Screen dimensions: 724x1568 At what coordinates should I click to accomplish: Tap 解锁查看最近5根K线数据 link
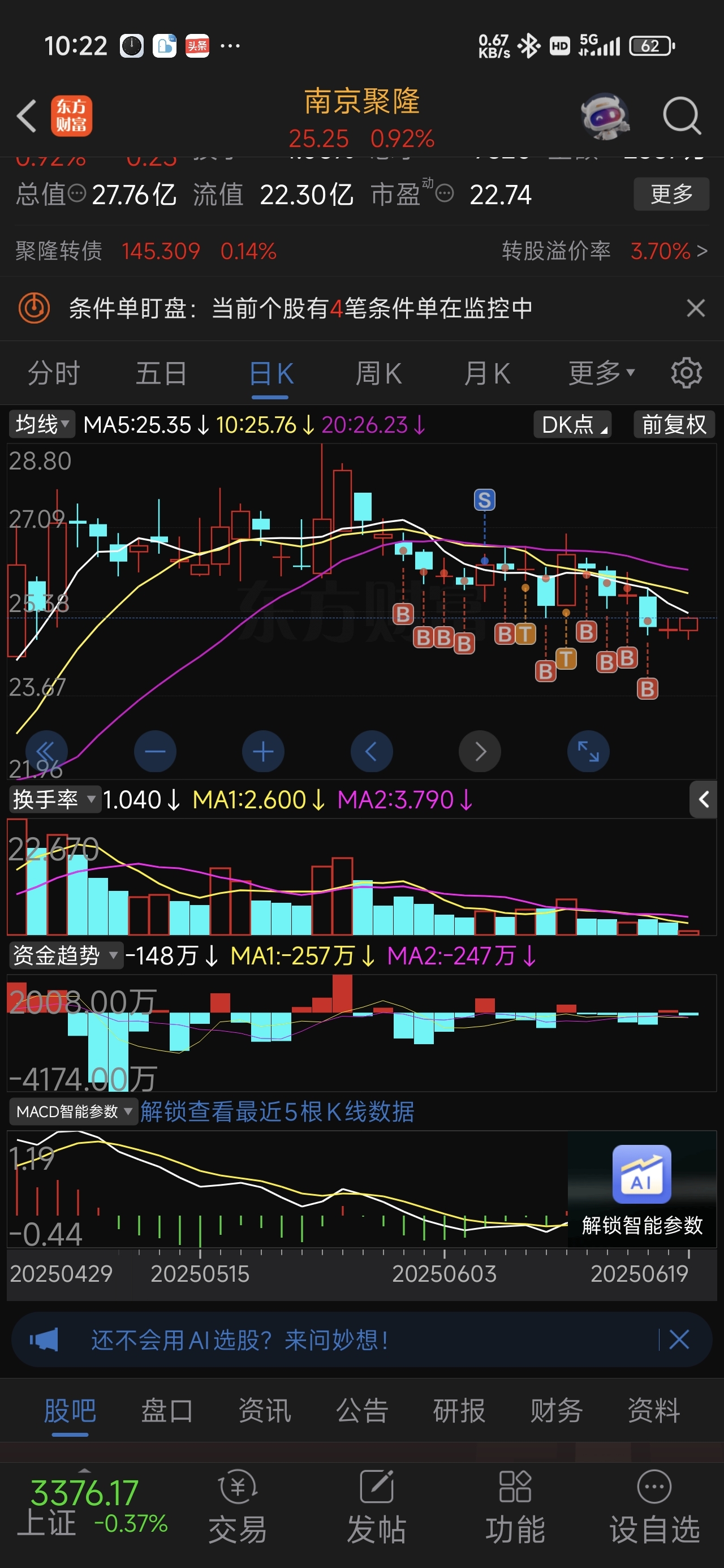[x=277, y=1112]
